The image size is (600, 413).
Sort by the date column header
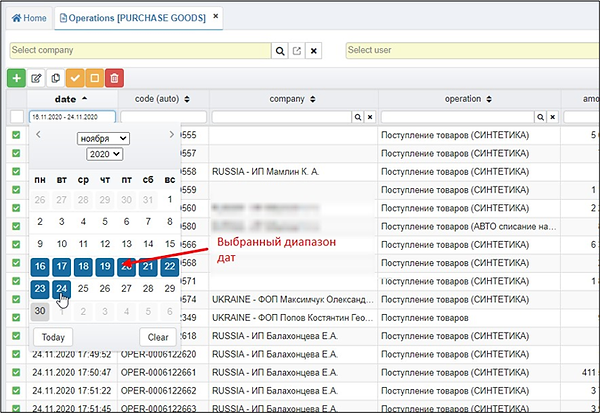(71, 99)
